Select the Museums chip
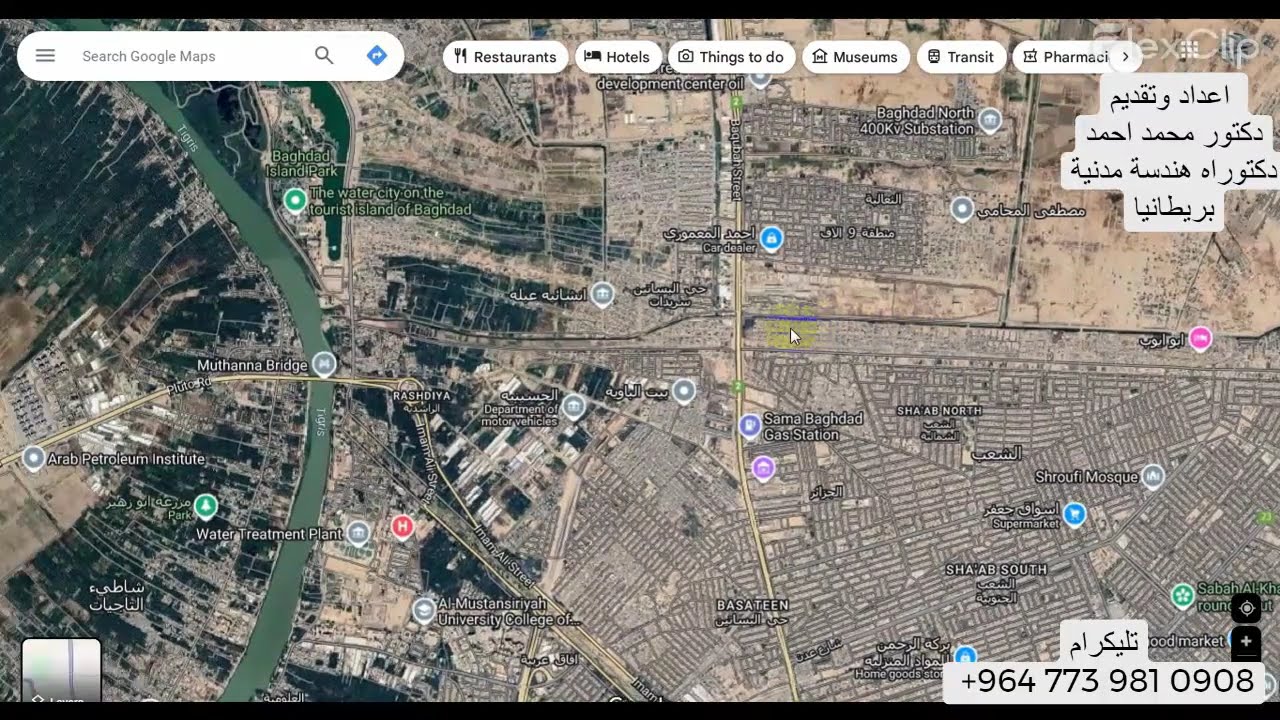 click(856, 57)
